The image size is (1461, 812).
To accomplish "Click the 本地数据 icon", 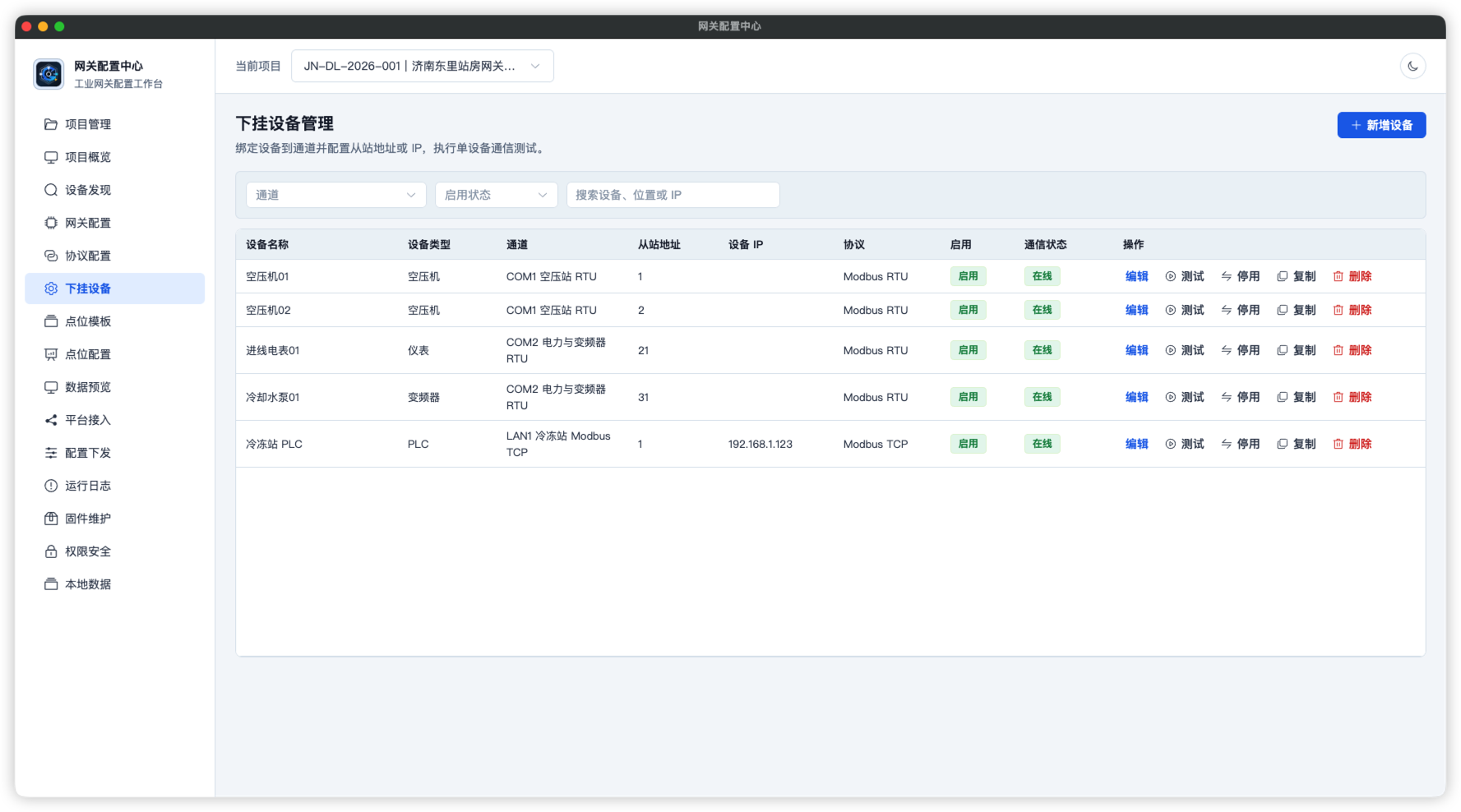I will tap(51, 584).
